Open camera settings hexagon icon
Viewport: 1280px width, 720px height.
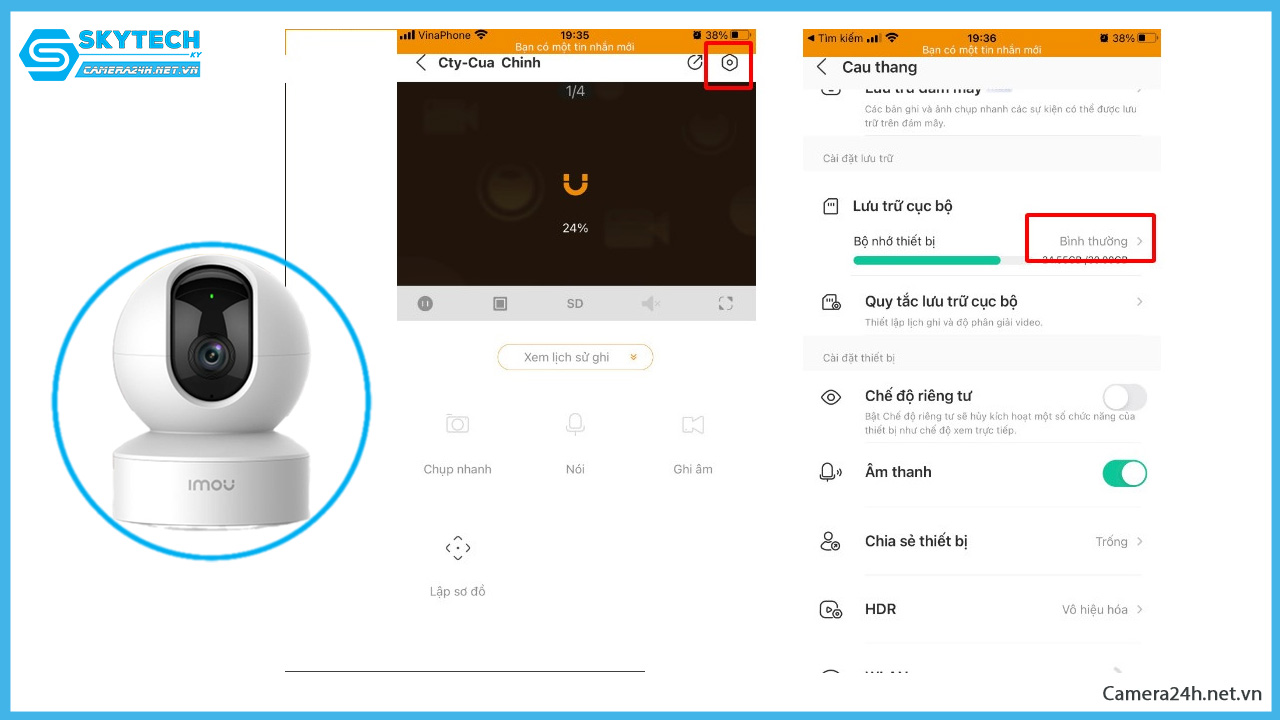730,63
